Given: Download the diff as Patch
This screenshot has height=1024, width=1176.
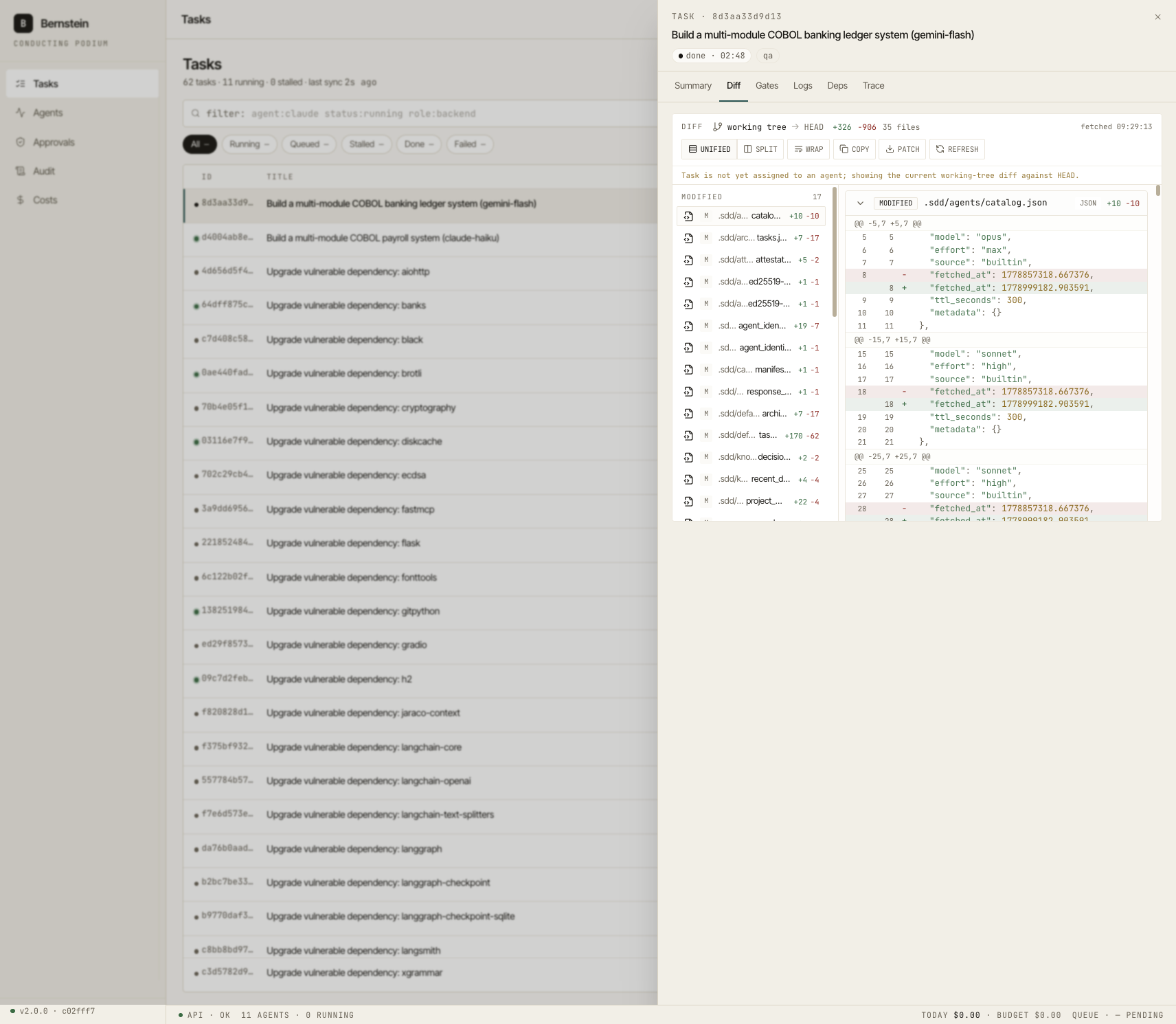Looking at the screenshot, I should 903,149.
